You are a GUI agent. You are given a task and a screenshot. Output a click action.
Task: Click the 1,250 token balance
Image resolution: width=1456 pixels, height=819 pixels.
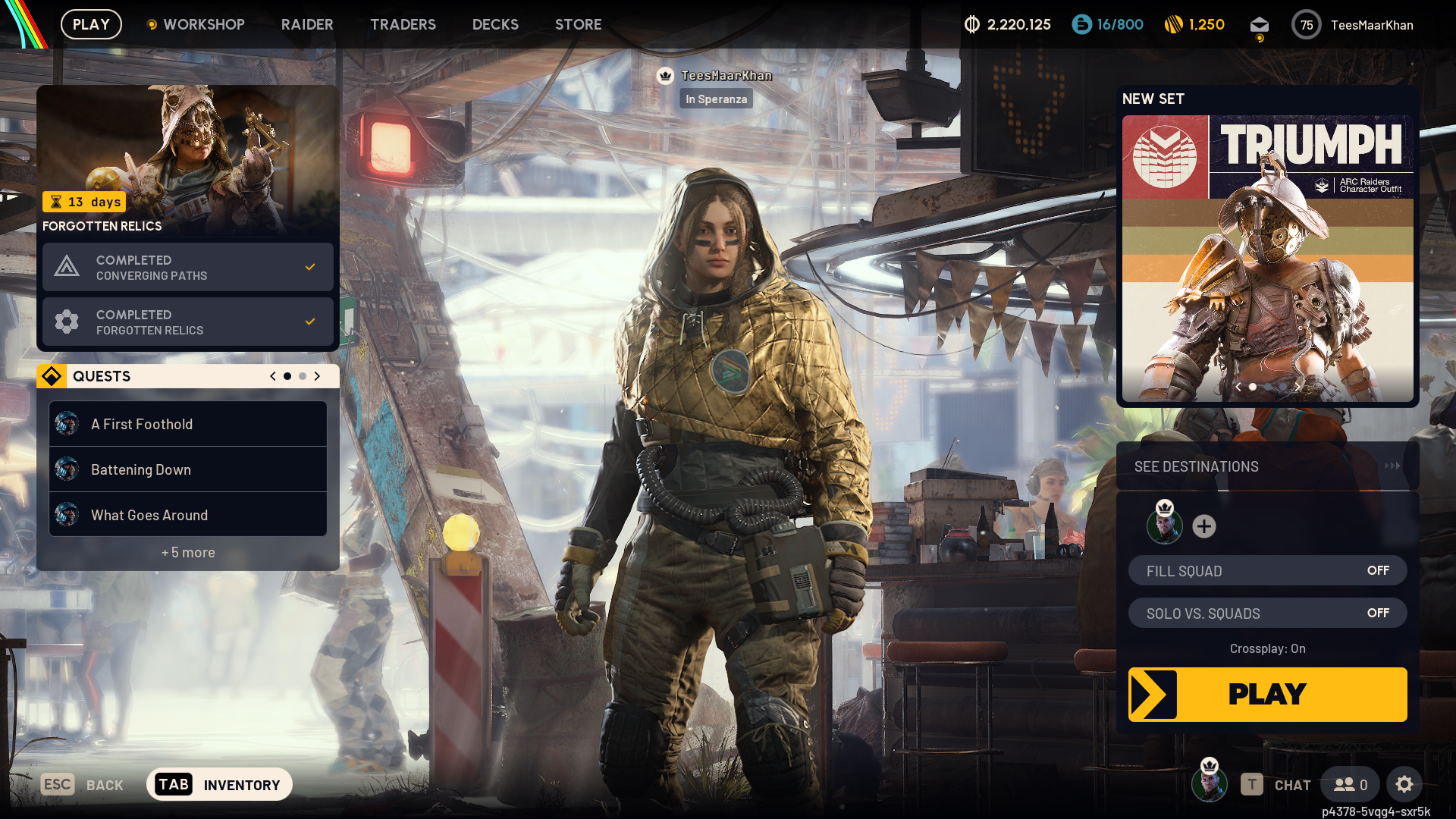coord(1207,24)
